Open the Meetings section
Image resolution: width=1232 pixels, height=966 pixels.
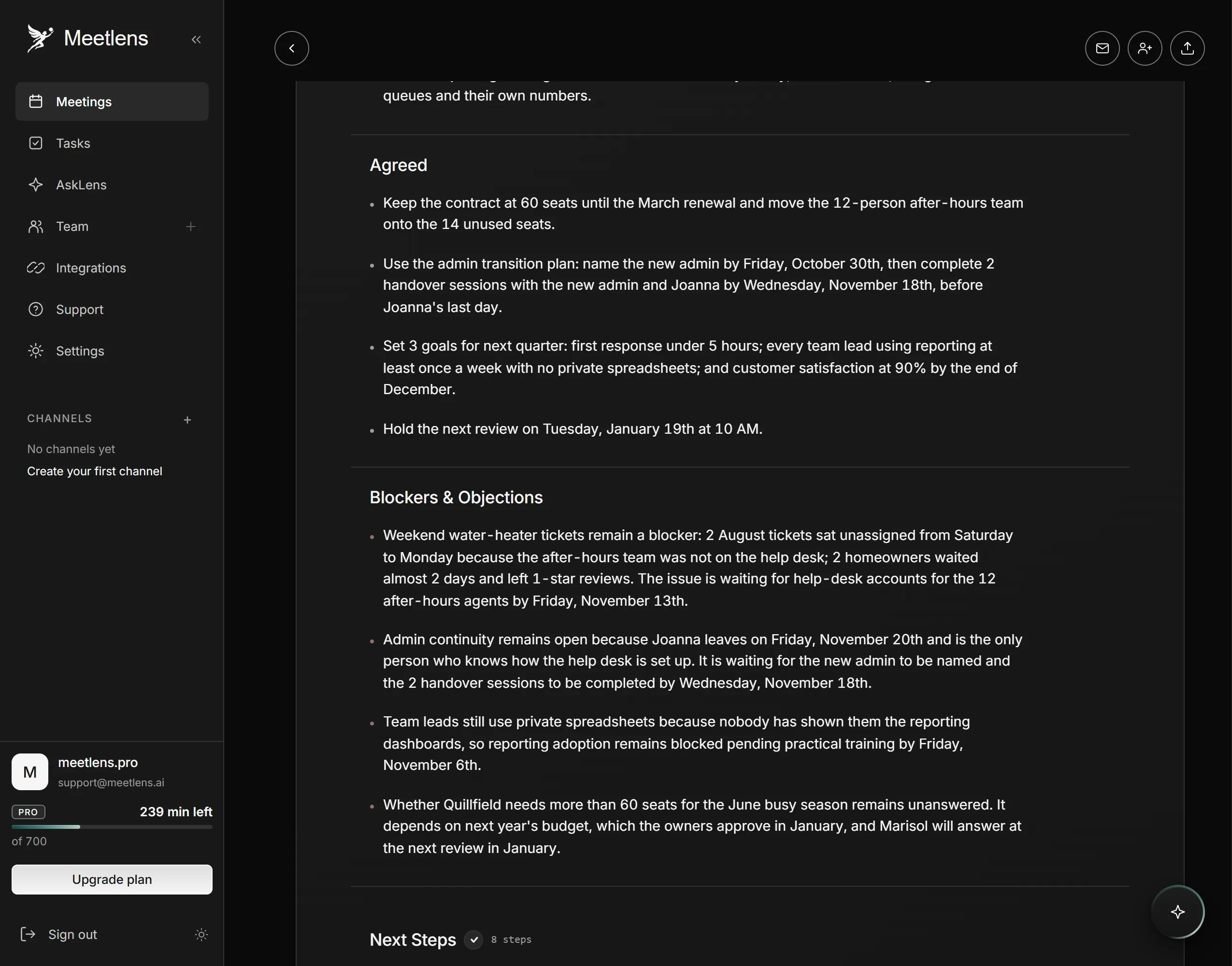pos(112,102)
